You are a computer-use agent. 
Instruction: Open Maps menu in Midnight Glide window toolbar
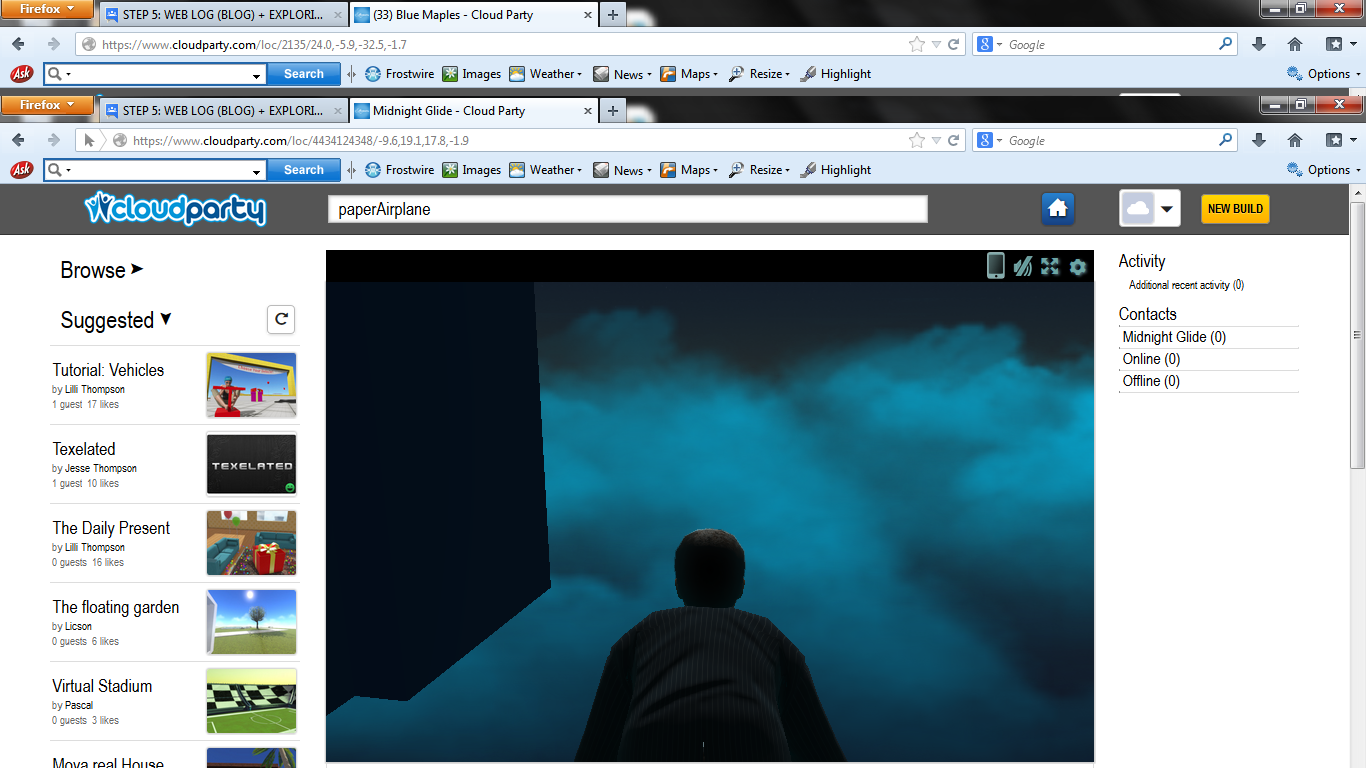click(689, 170)
